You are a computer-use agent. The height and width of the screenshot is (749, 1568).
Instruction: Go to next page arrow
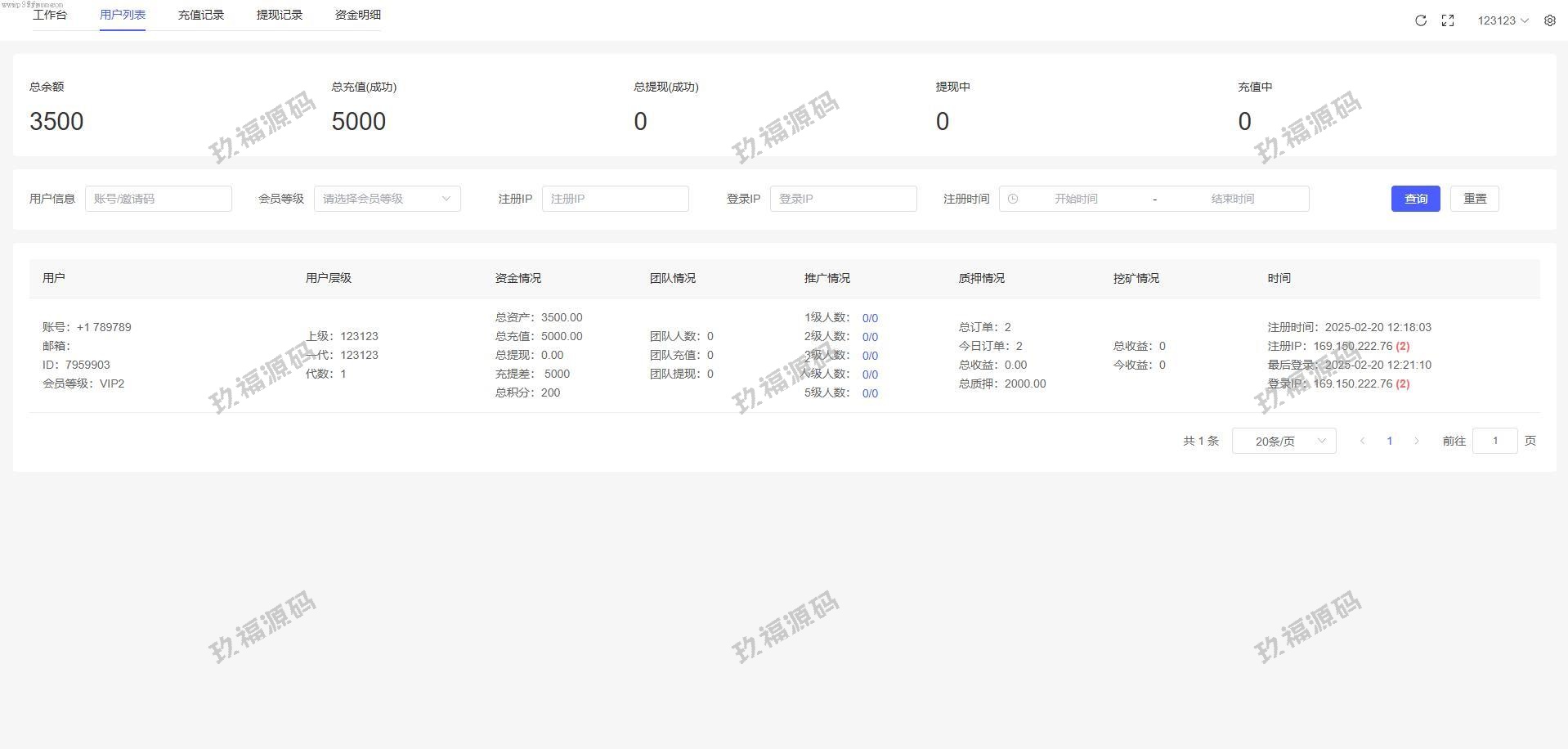(x=1417, y=441)
